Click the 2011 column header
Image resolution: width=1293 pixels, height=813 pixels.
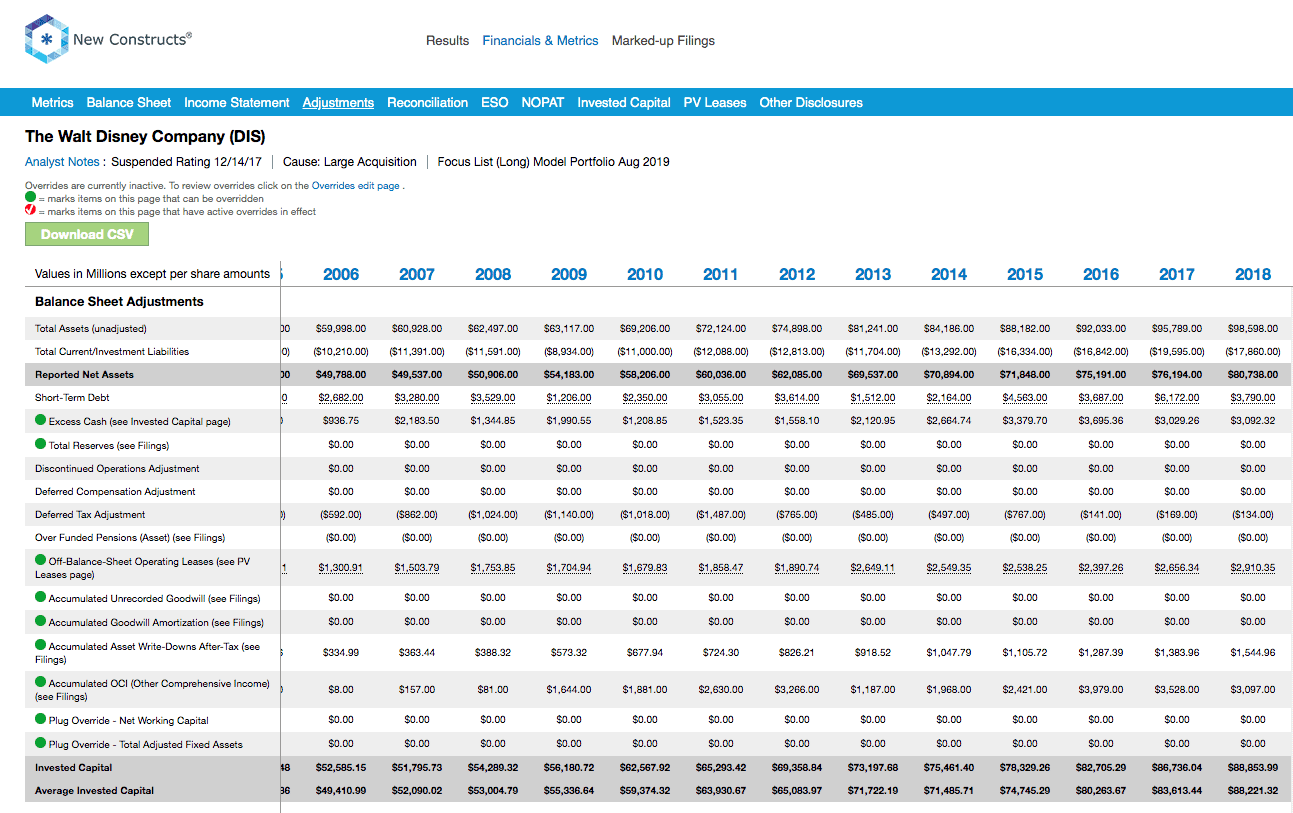721,274
